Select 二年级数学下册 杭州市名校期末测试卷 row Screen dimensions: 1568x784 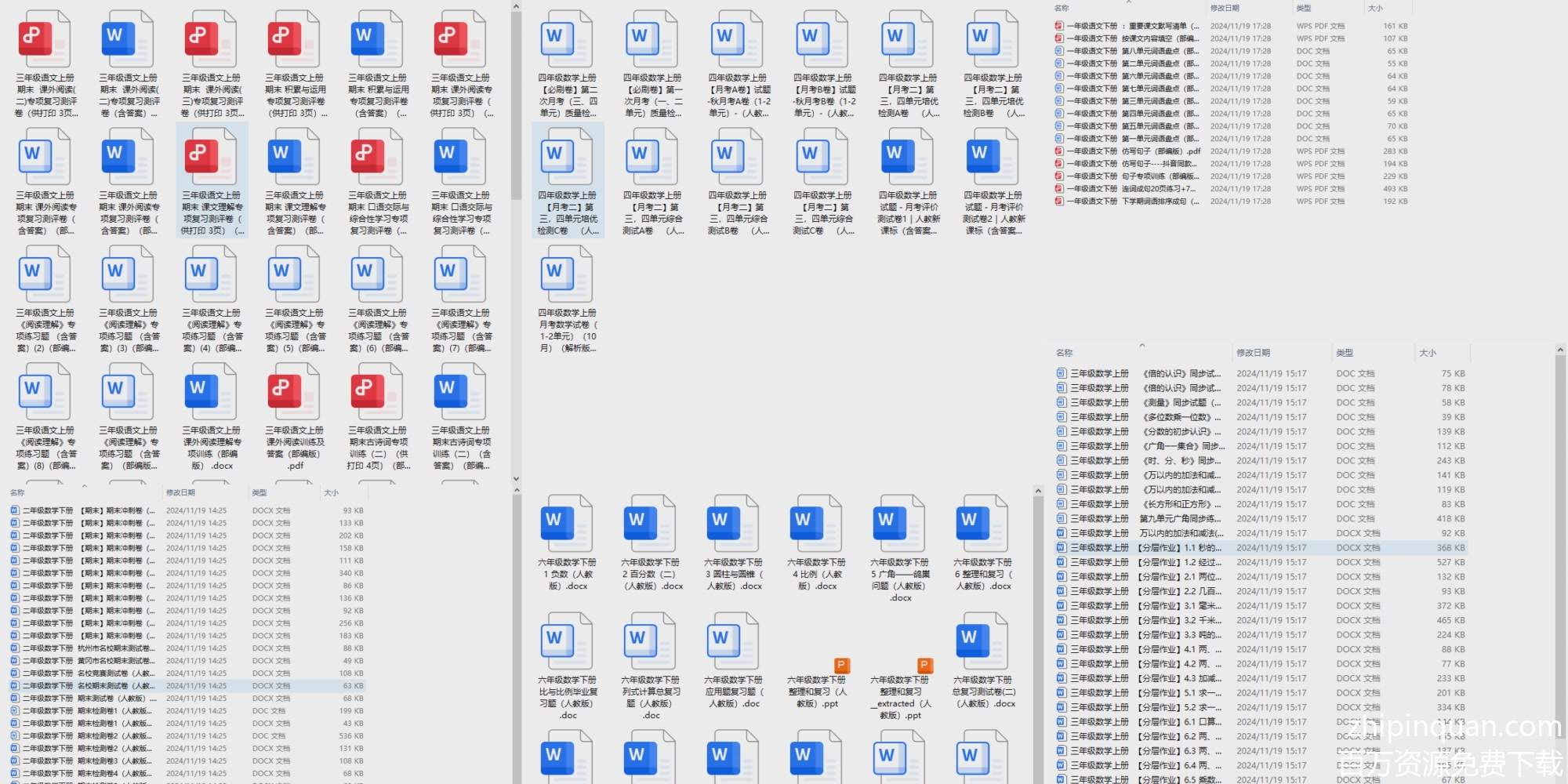(x=86, y=648)
